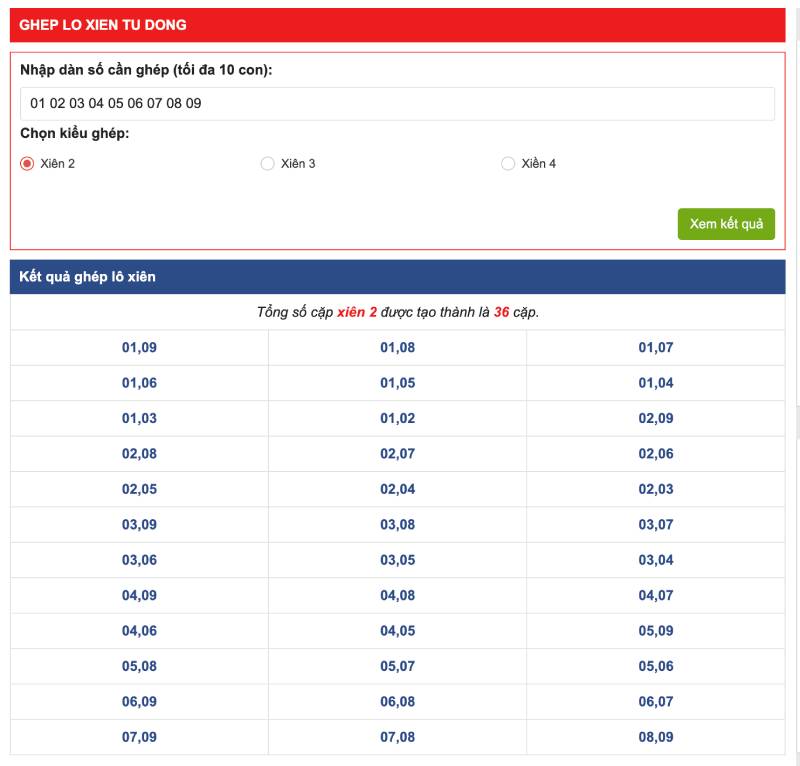Select the Xiên 2 radio button
Viewport: 800px width, 766px height.
28,164
